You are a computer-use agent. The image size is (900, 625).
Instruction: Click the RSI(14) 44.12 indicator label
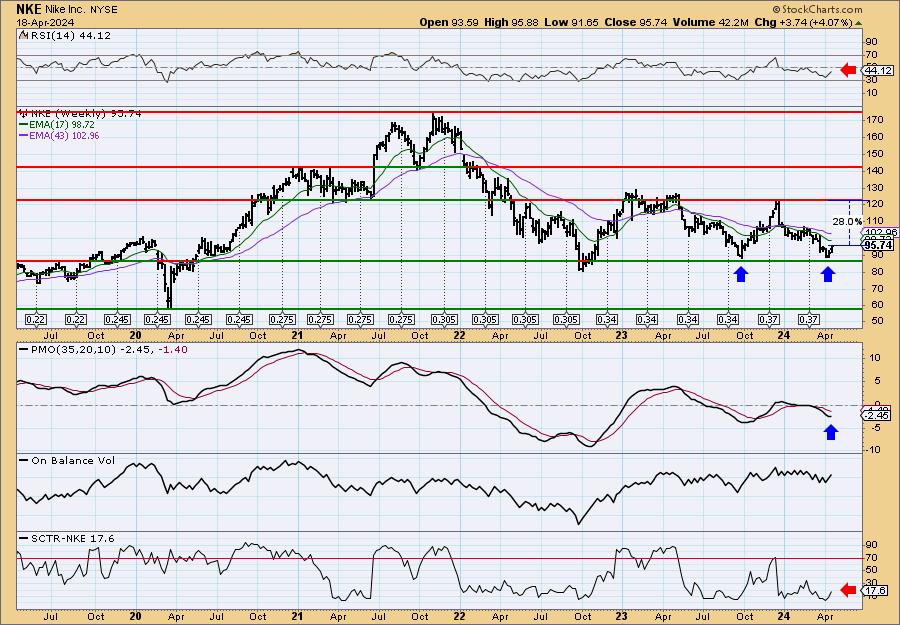tap(69, 36)
